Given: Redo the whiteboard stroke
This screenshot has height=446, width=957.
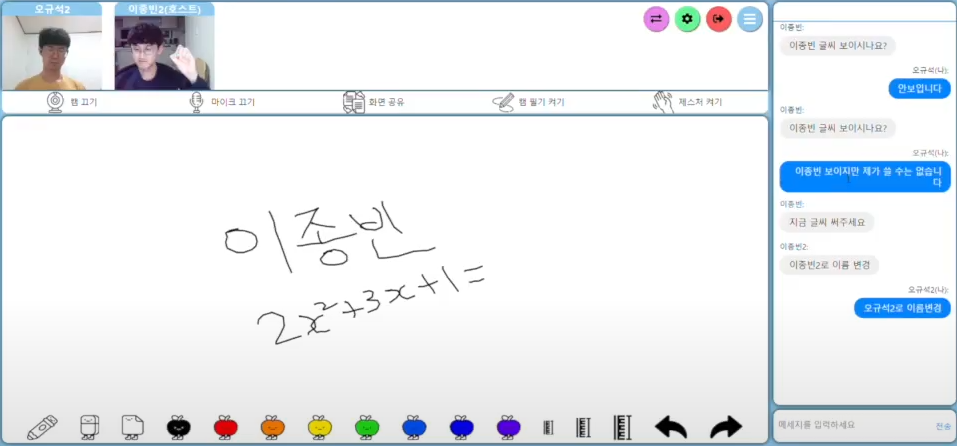Looking at the screenshot, I should coord(726,427).
